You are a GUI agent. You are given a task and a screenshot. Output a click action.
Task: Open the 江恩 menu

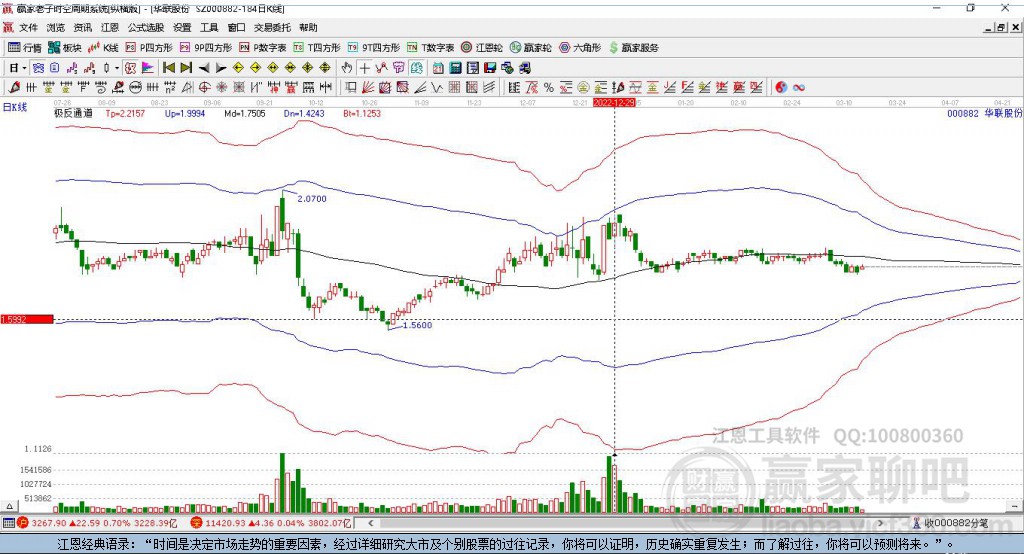click(x=110, y=27)
